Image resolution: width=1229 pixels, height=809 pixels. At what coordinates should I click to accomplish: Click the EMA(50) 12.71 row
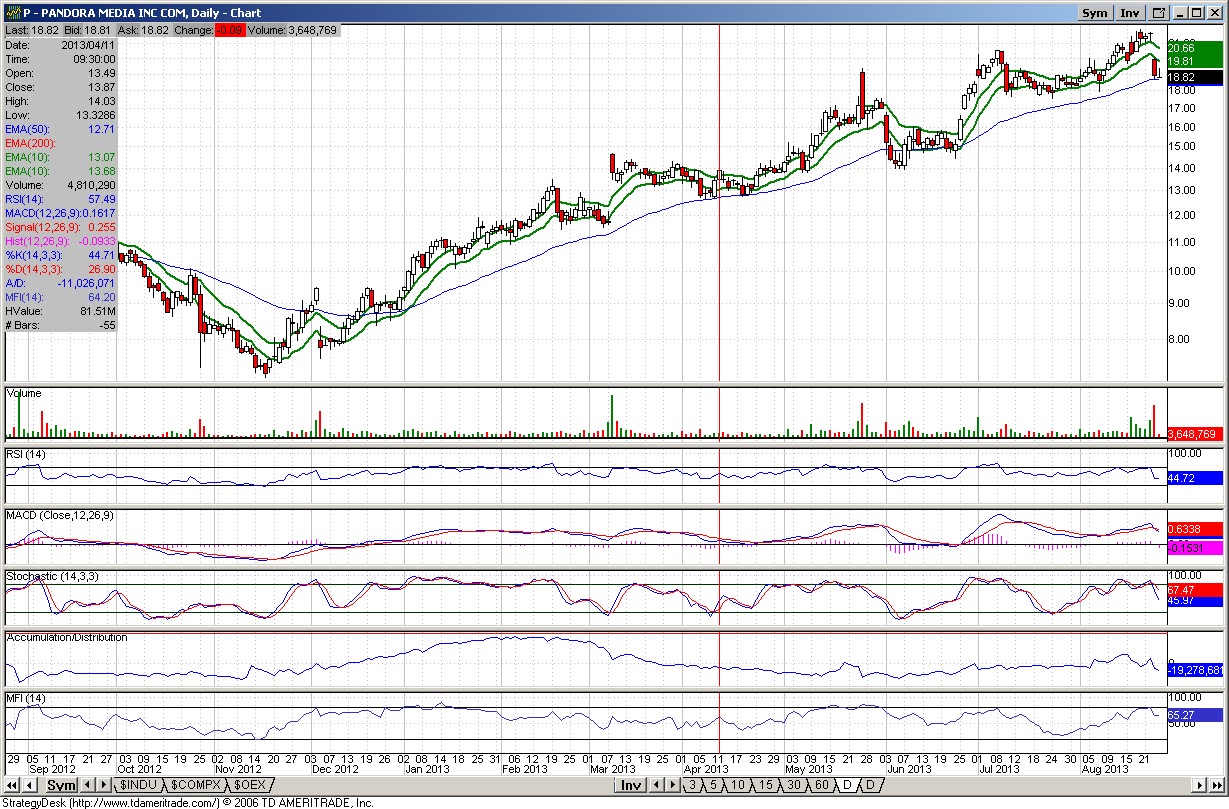[61, 129]
